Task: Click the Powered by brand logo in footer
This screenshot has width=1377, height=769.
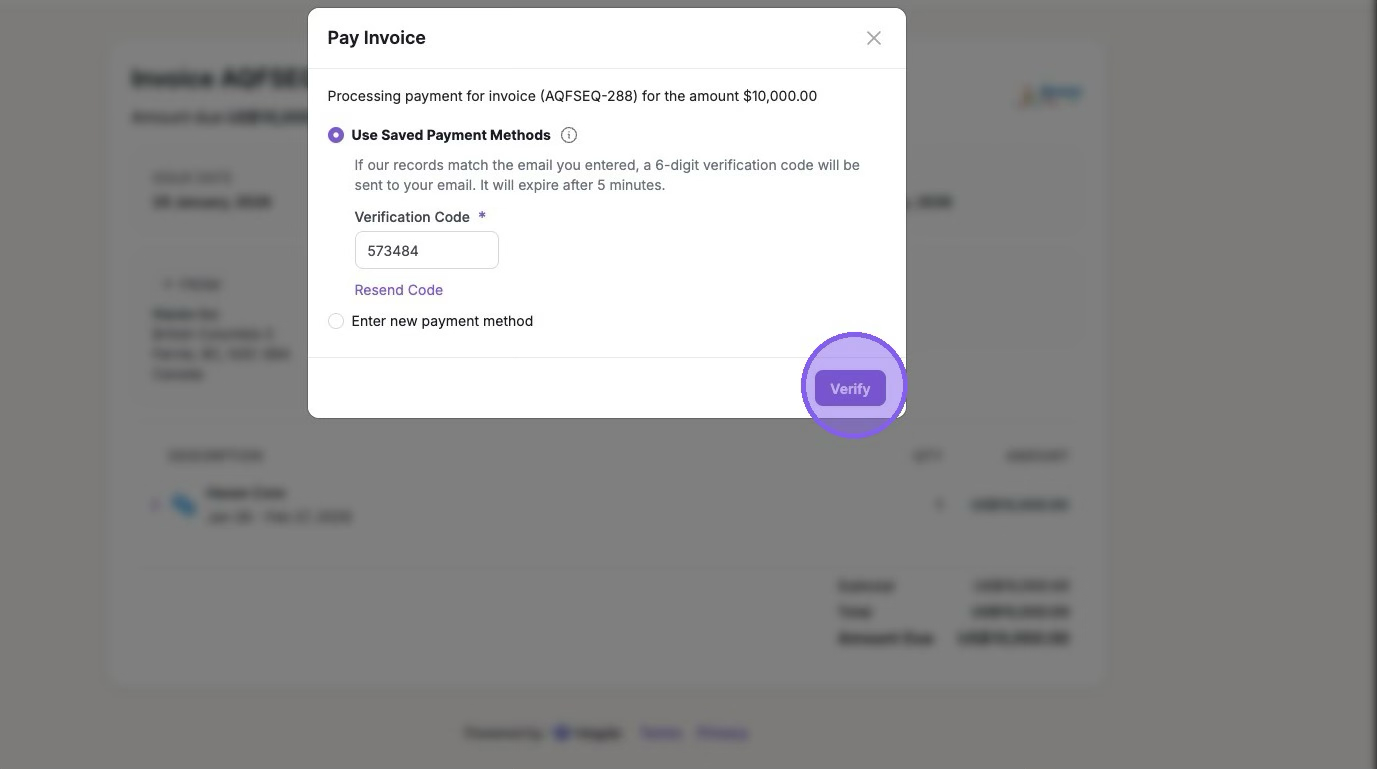Action: pyautogui.click(x=589, y=733)
